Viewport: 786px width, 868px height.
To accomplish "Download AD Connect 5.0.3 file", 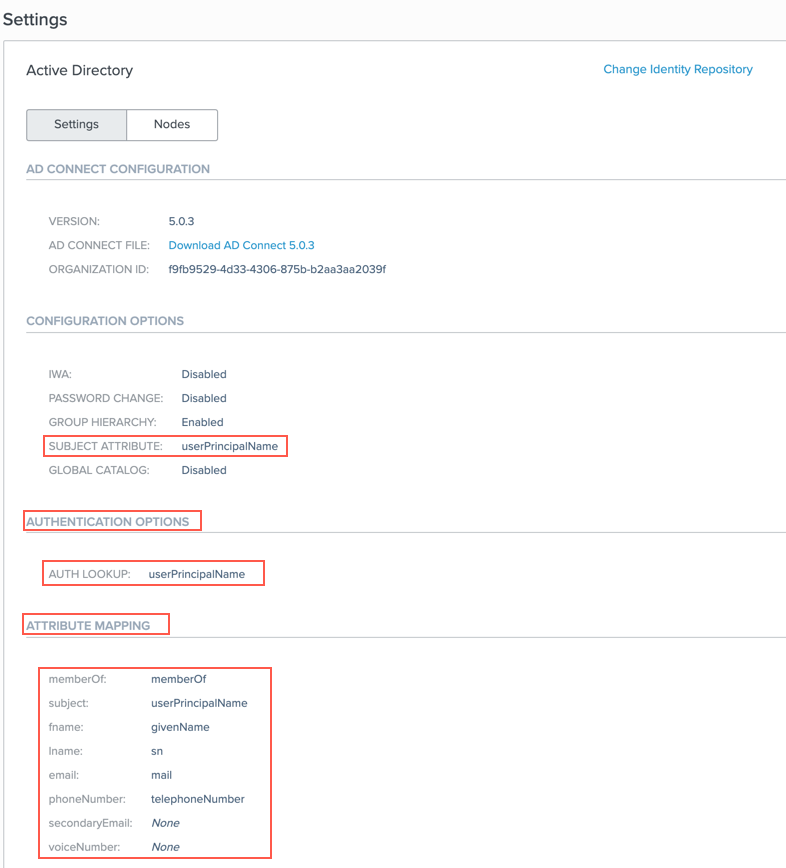I will pos(241,245).
